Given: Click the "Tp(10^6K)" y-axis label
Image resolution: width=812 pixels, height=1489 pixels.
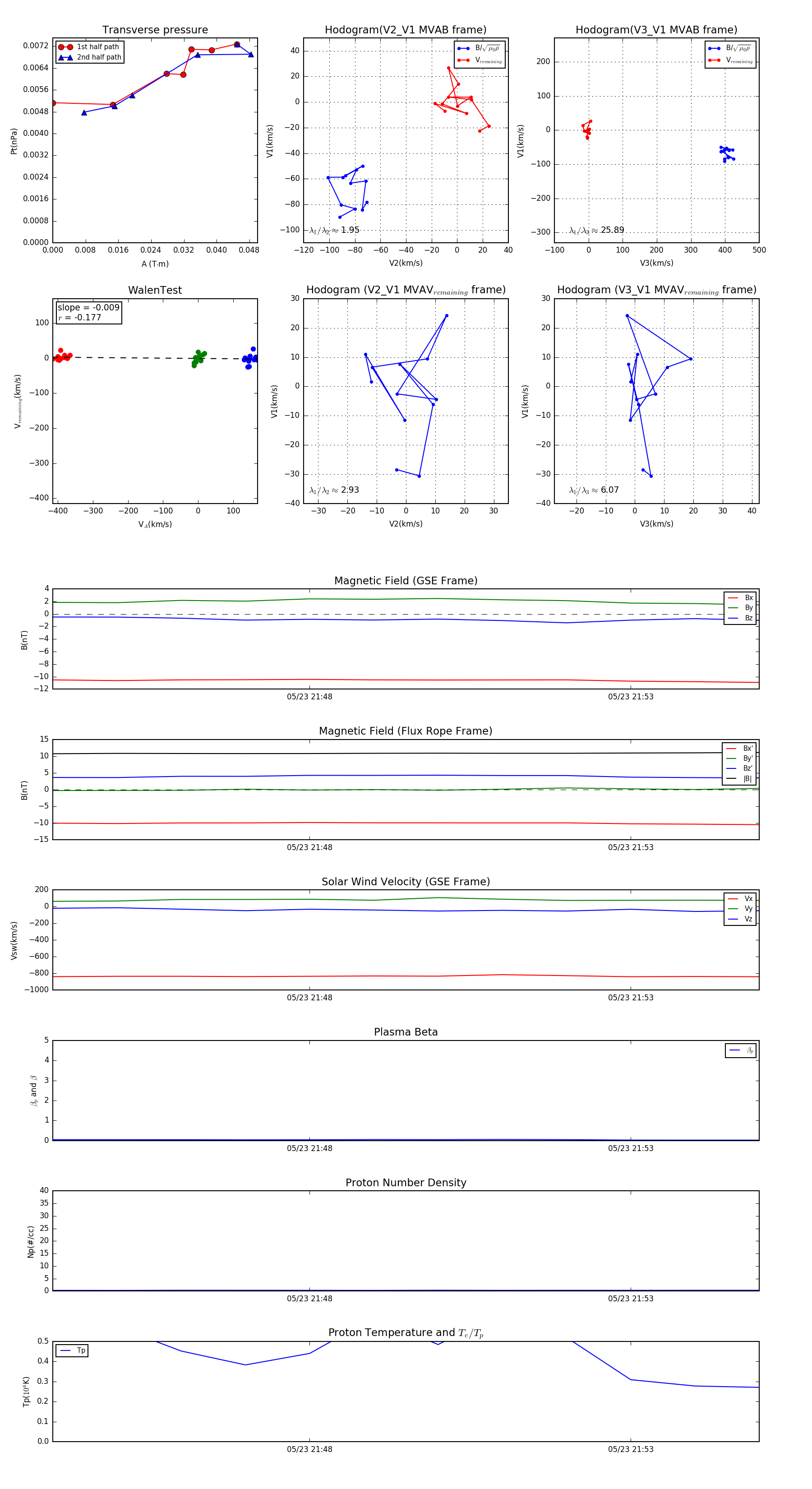Looking at the screenshot, I should (x=26, y=1392).
